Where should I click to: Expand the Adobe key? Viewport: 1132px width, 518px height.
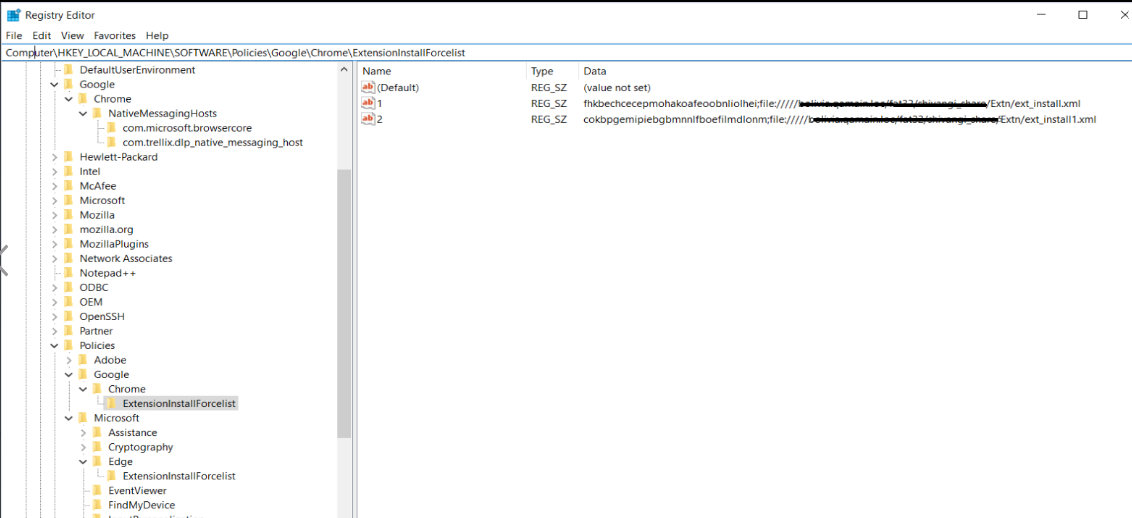point(69,360)
